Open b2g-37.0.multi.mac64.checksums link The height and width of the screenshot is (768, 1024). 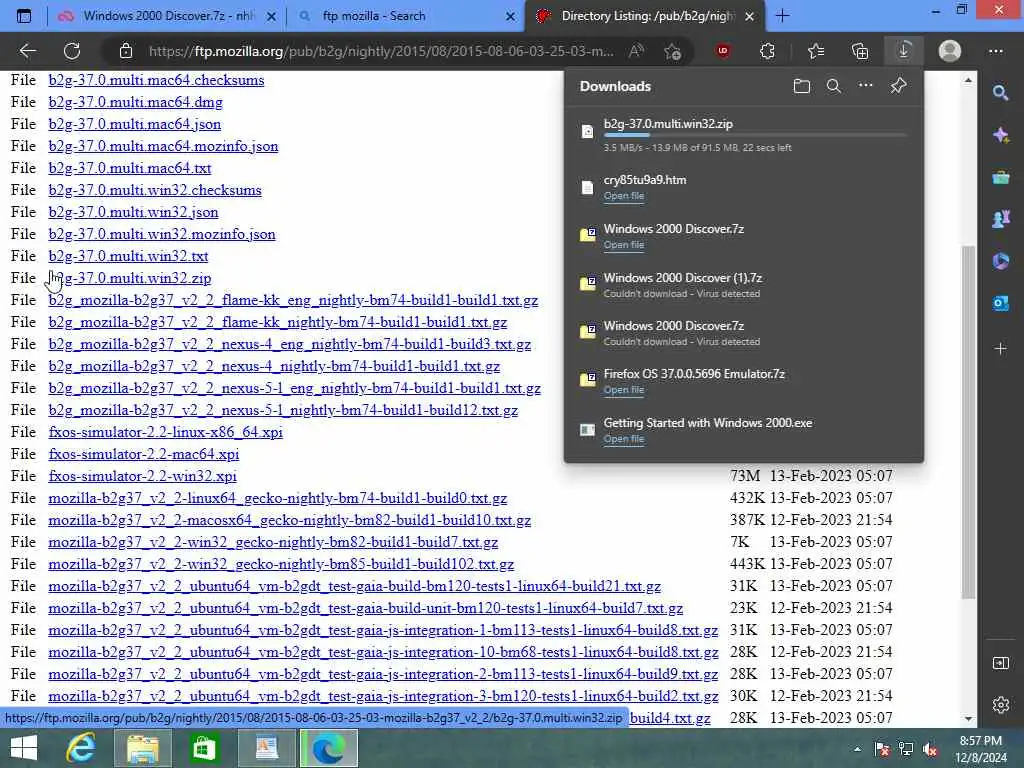(x=156, y=80)
